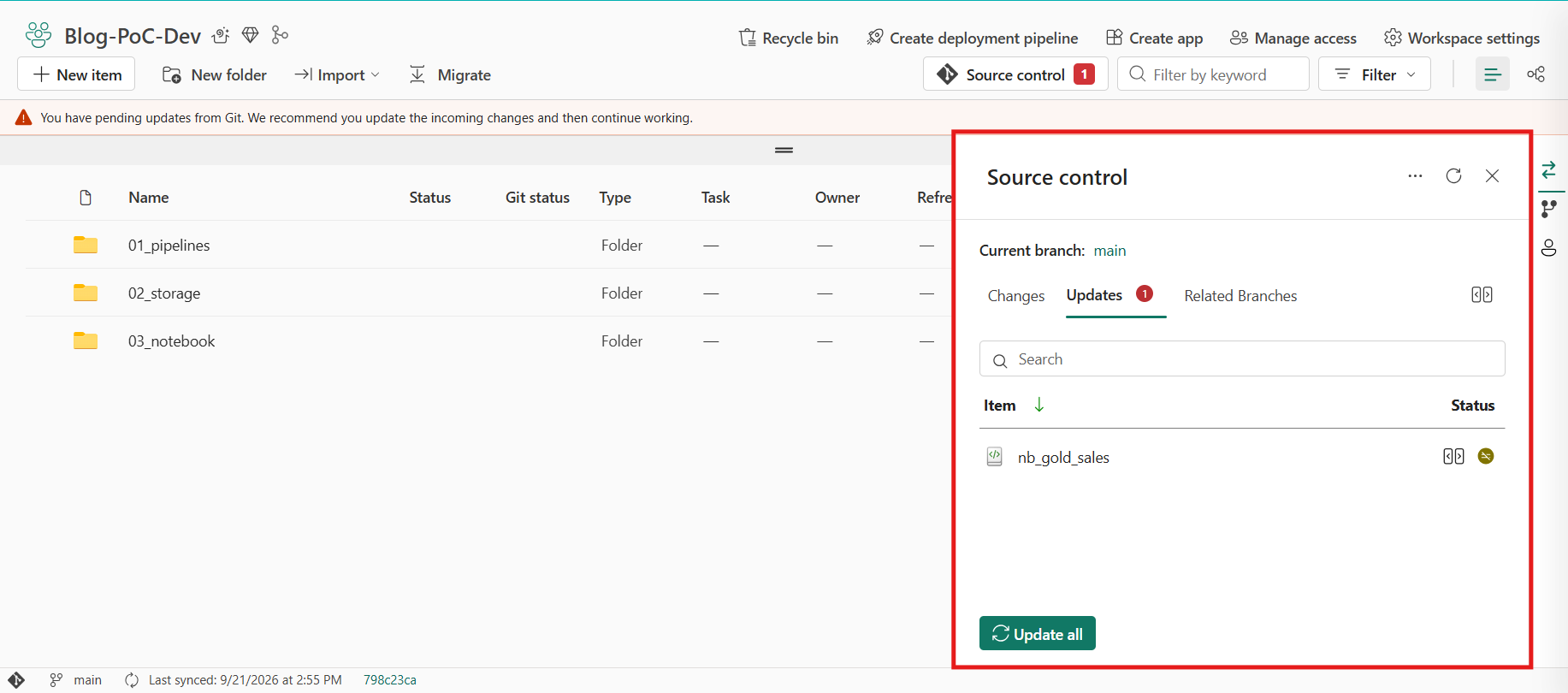Screen dimensions: 1568x693
Task: Click the Filter by keyword field
Action: point(1213,74)
